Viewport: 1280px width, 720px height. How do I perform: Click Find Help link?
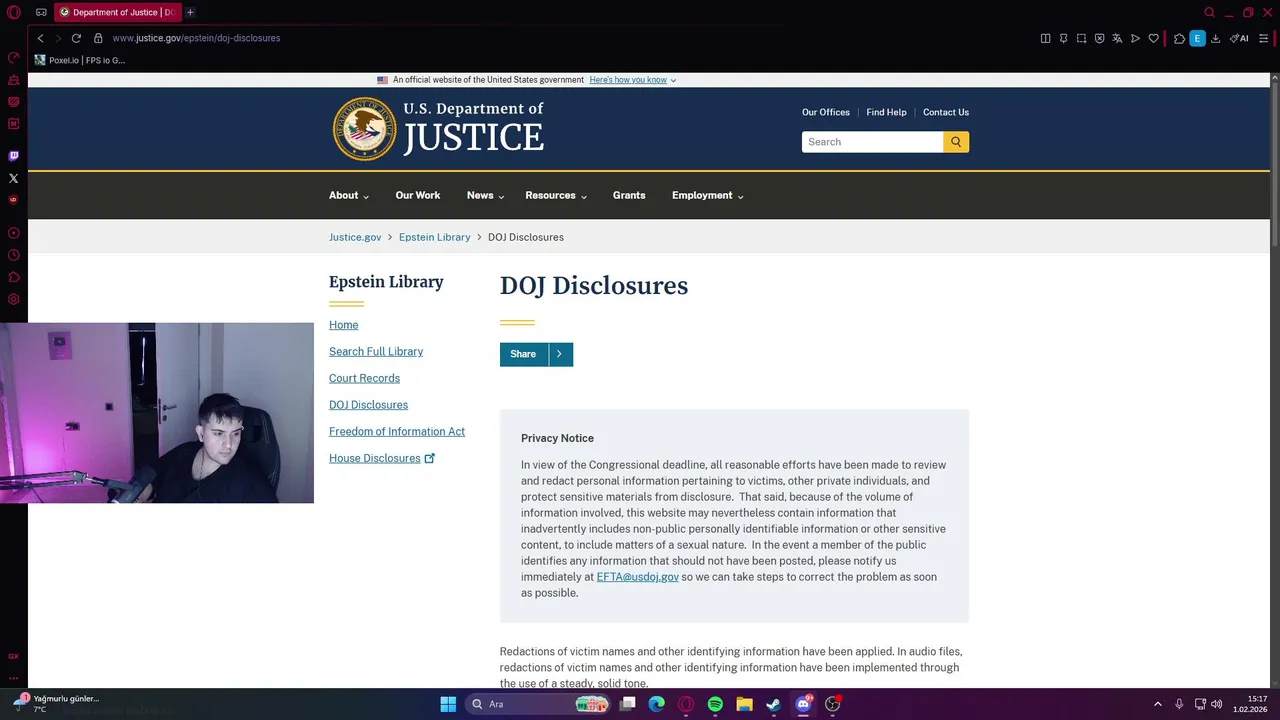point(886,112)
